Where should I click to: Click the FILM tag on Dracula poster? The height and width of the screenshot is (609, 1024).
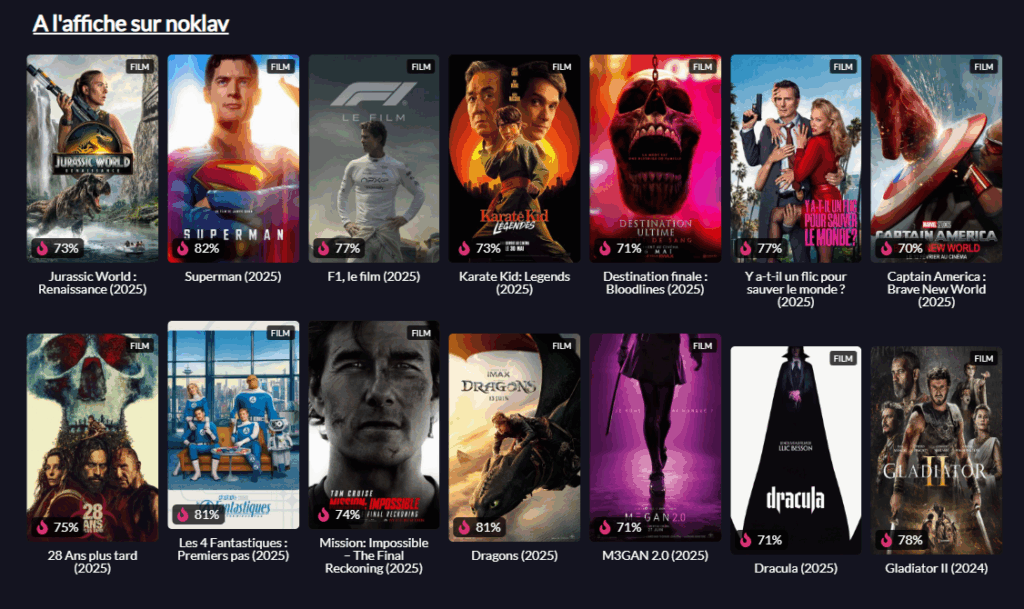click(x=842, y=358)
